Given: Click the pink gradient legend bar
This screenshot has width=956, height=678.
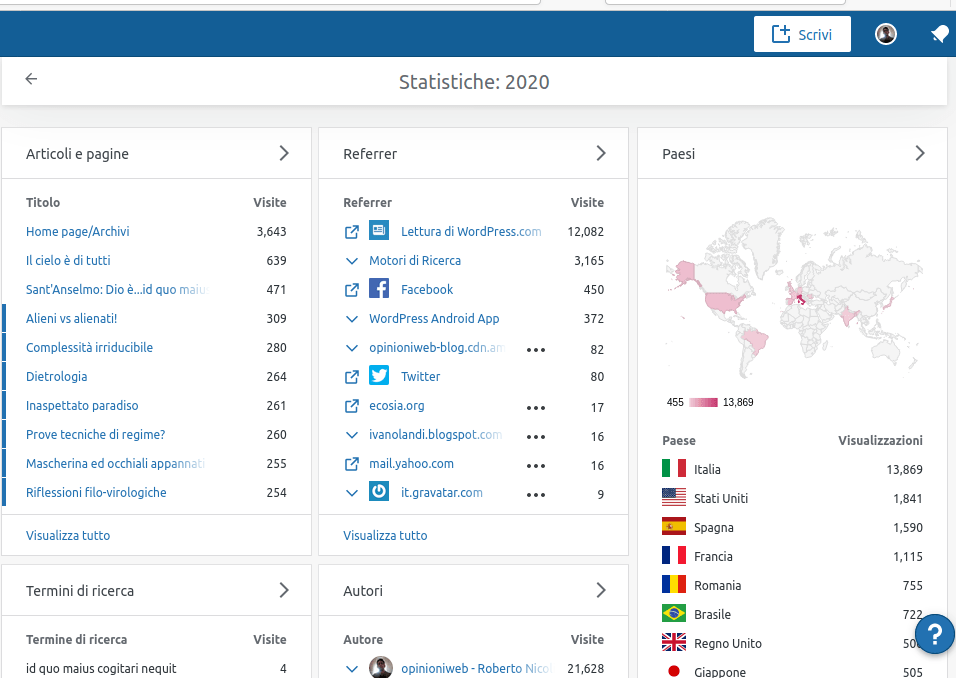Looking at the screenshot, I should (703, 402).
